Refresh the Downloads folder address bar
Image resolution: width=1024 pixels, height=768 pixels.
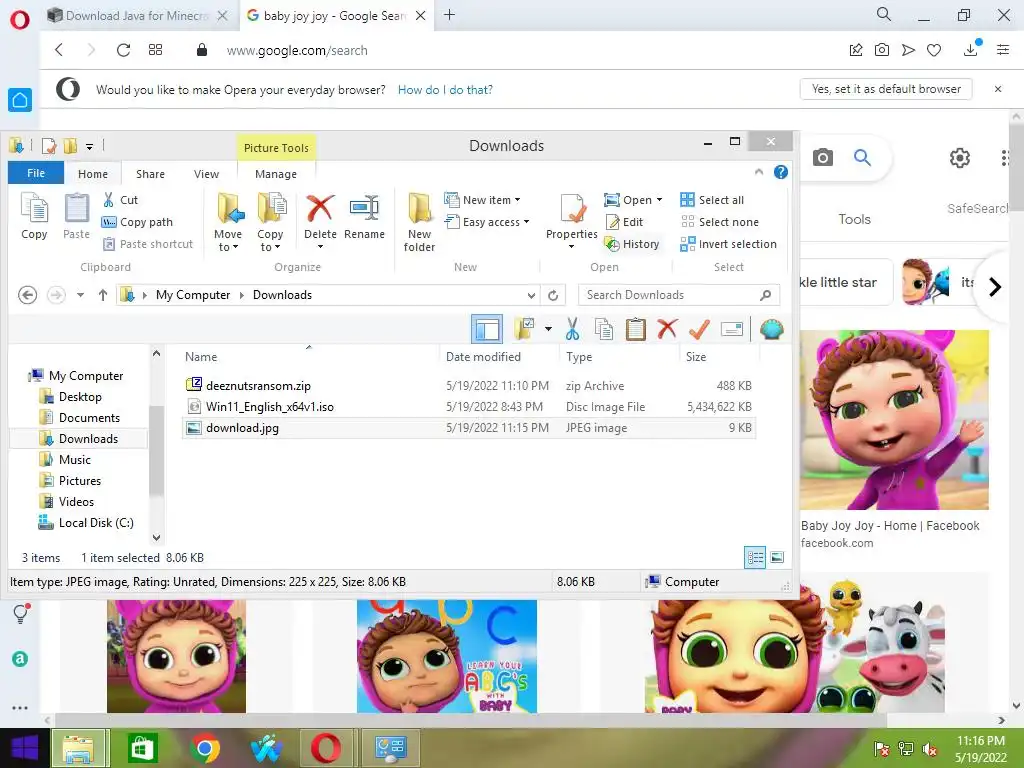553,295
